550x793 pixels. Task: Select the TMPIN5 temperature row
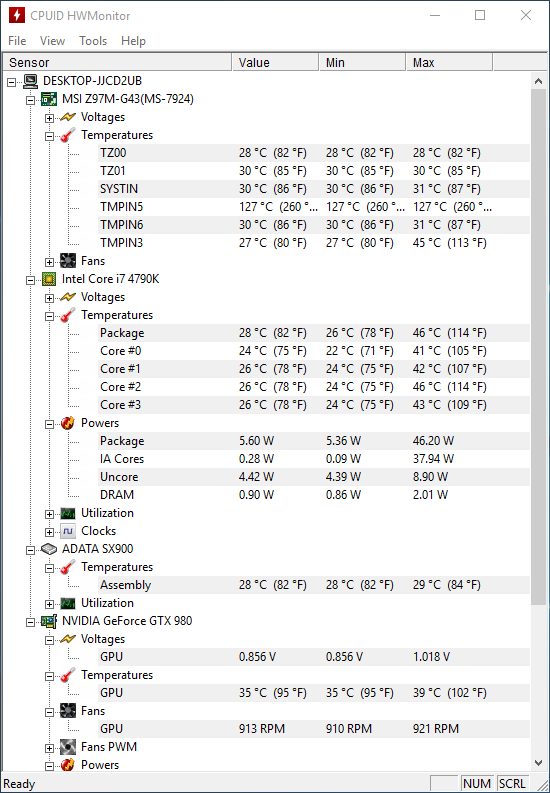[314, 207]
